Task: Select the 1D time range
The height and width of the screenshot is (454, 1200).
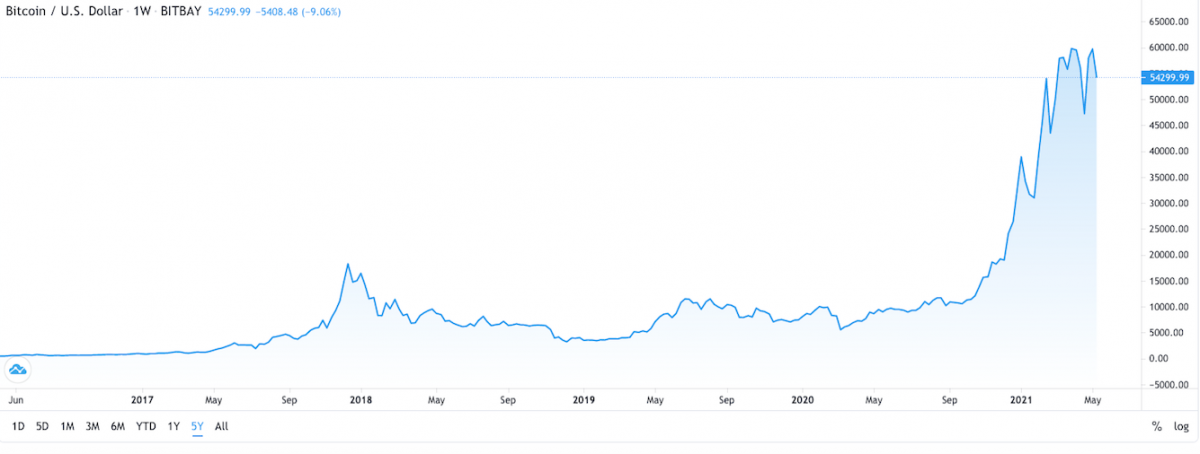Action: 18,426
